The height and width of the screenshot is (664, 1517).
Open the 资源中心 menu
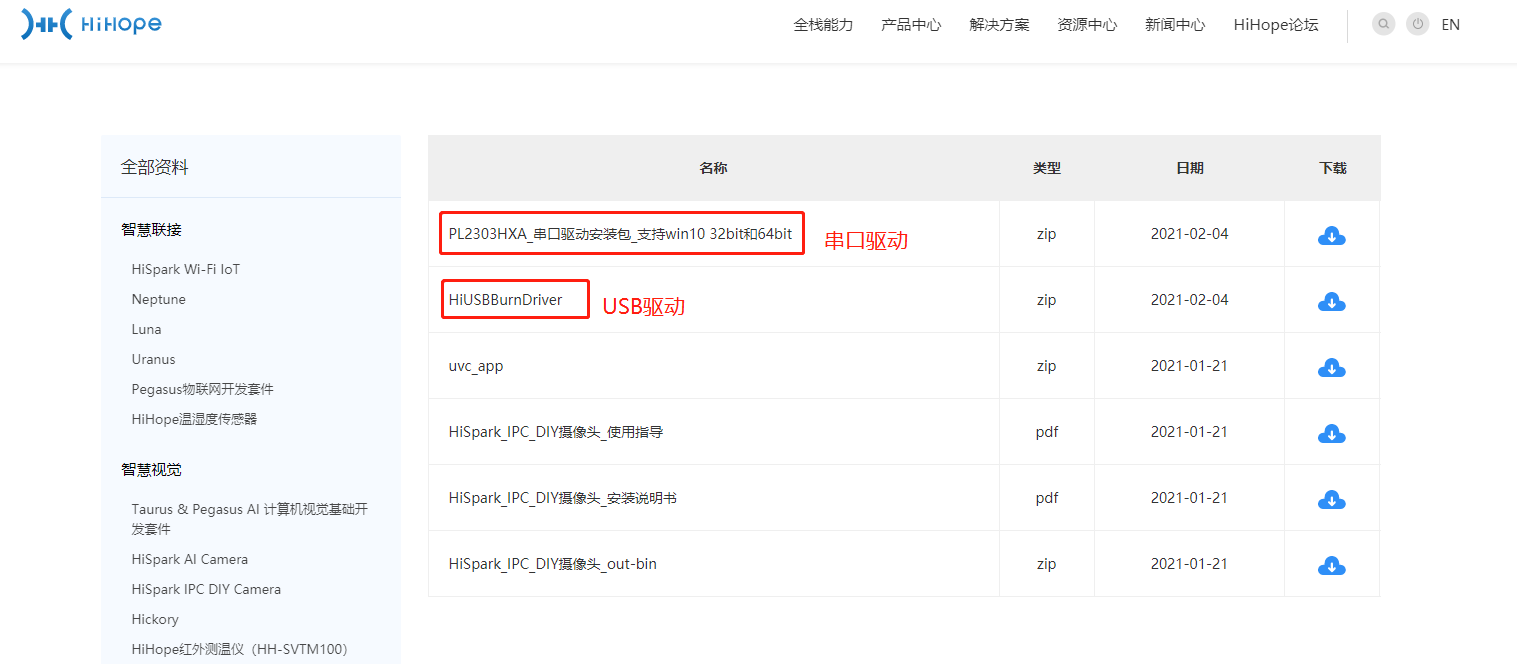[1087, 25]
